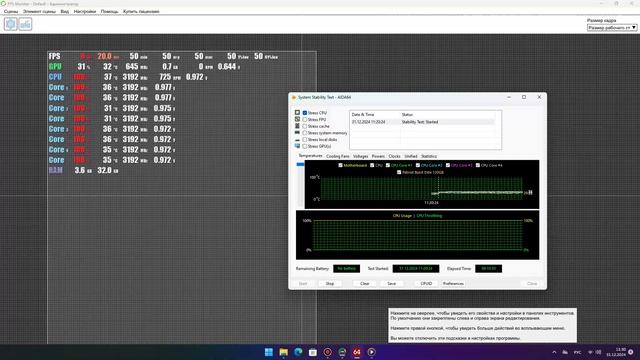Image resolution: width=640 pixels, height=360 pixels.
Task: Toggle the CPU Core #1 graph checkbox
Action: coord(388,165)
